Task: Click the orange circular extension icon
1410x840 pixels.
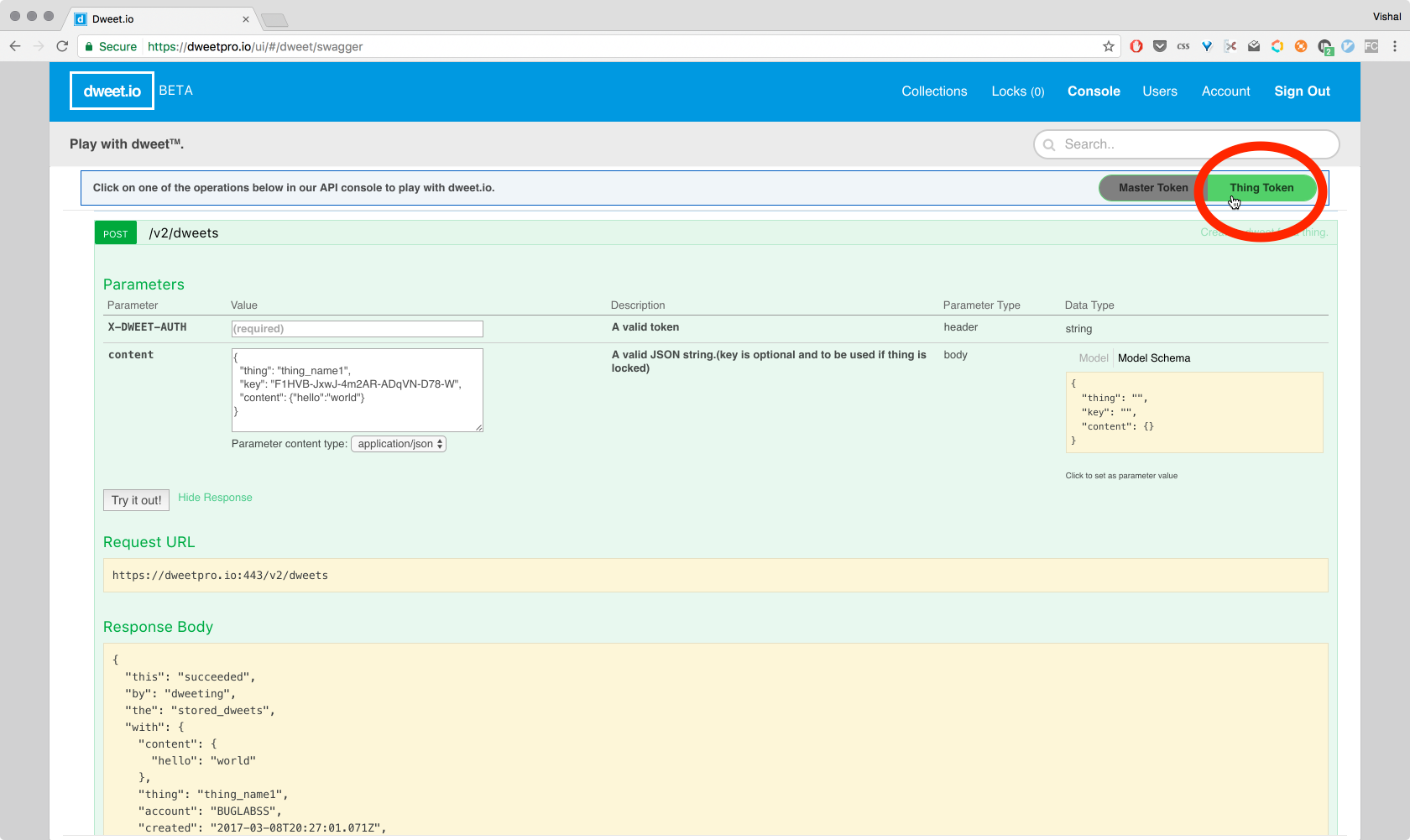Action: point(1301,46)
